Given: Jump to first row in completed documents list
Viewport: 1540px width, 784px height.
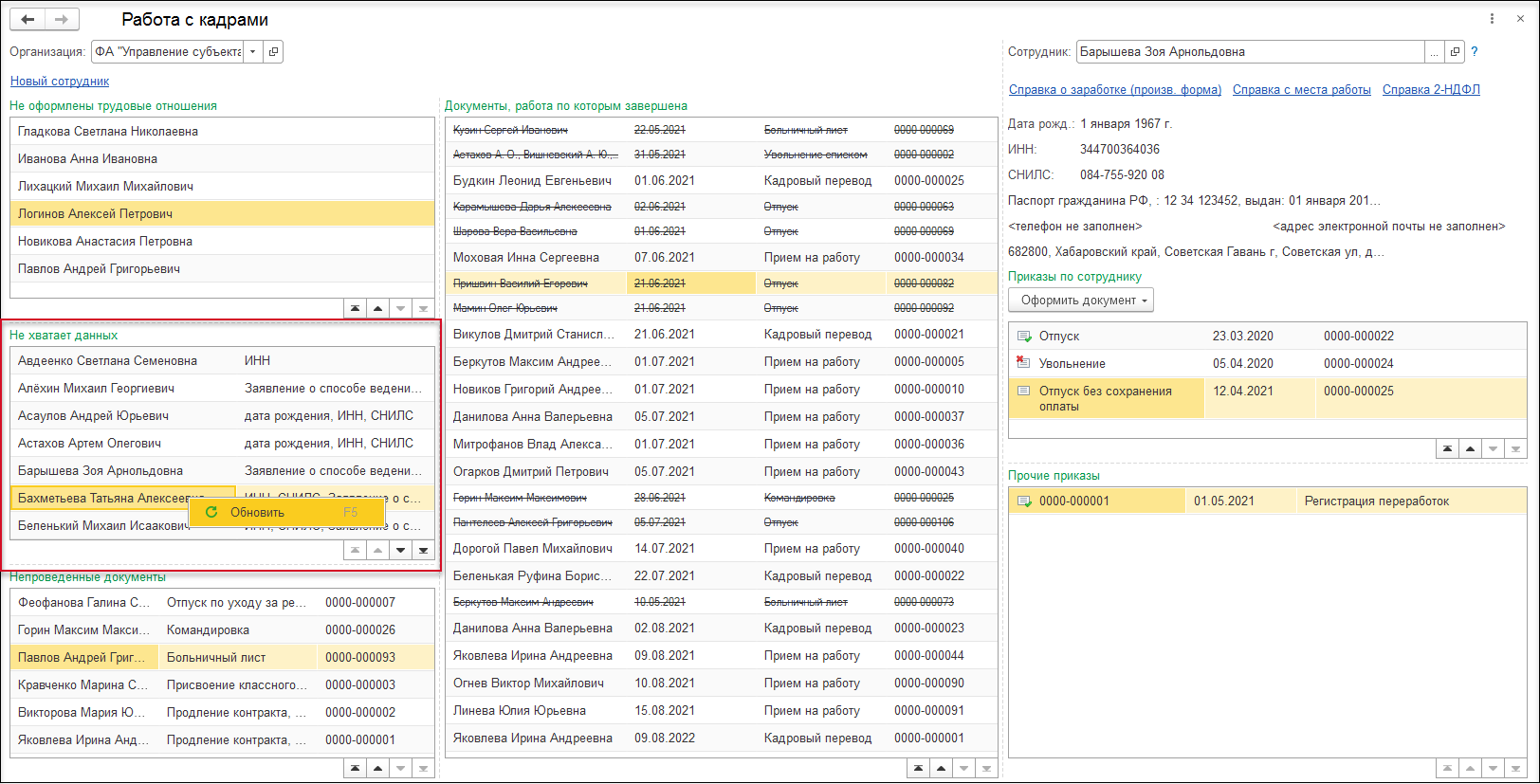Looking at the screenshot, I should [919, 768].
